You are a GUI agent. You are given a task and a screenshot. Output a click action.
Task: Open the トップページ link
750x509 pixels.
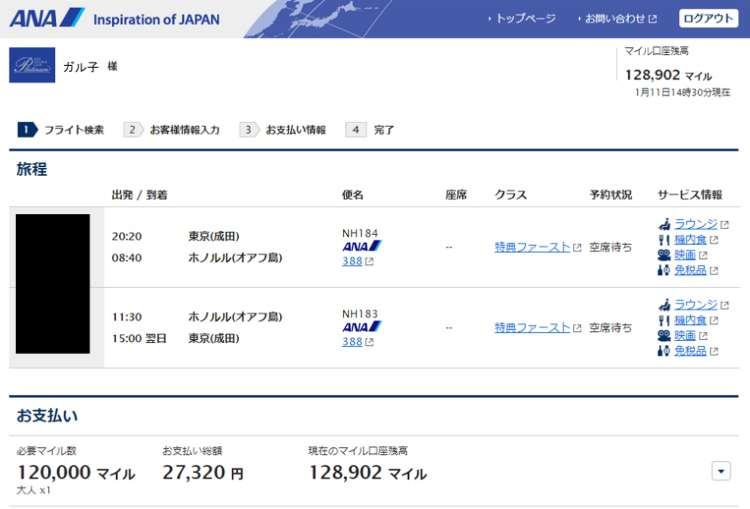tap(525, 19)
